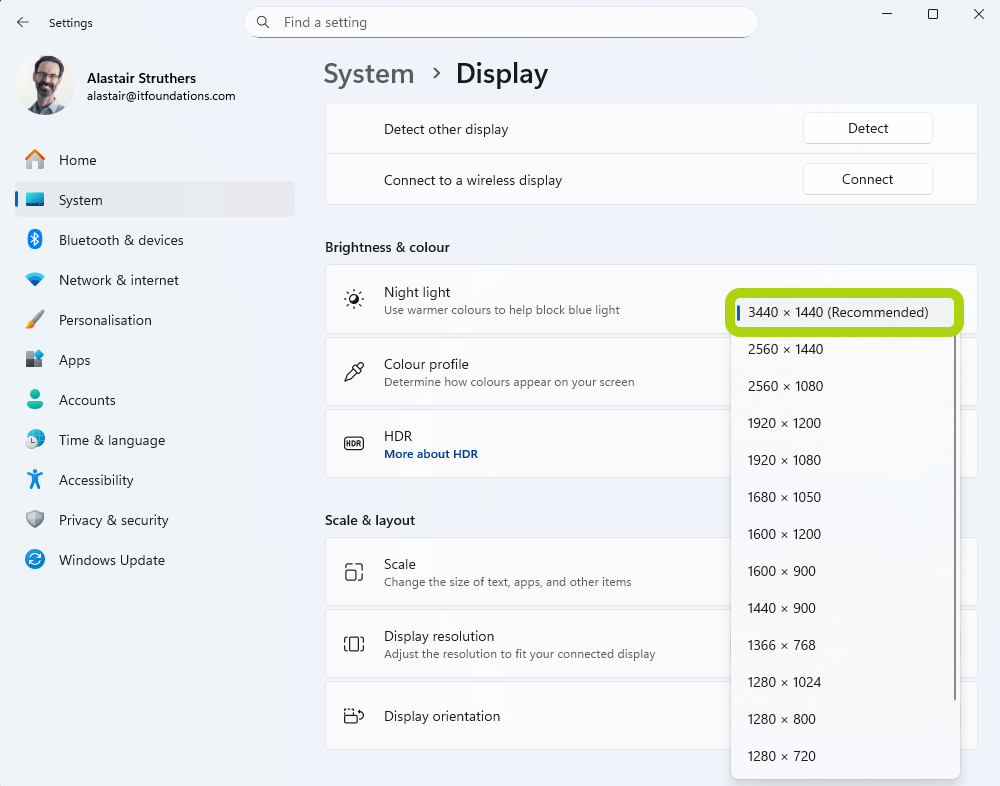This screenshot has height=786, width=1000.
Task: Open the More about HDR link
Action: click(x=431, y=453)
